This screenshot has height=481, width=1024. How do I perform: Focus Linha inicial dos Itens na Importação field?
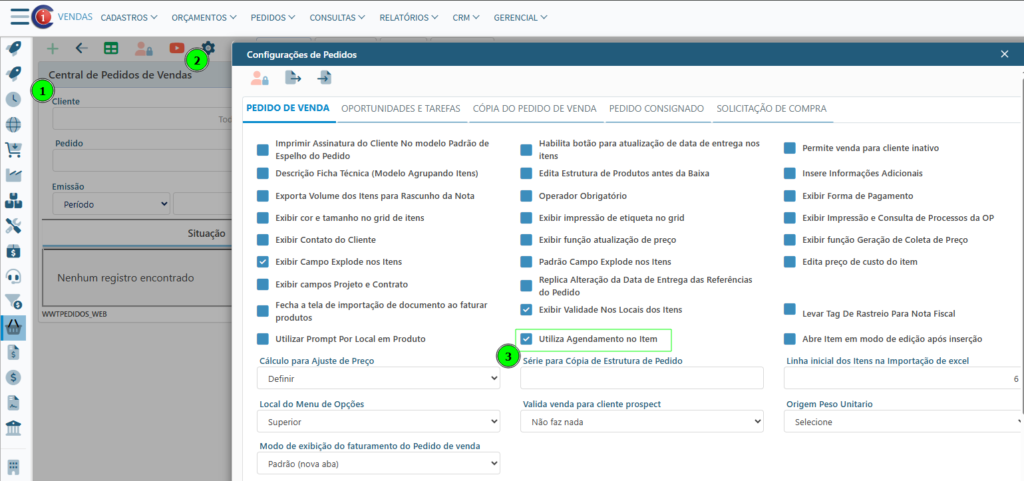(903, 378)
